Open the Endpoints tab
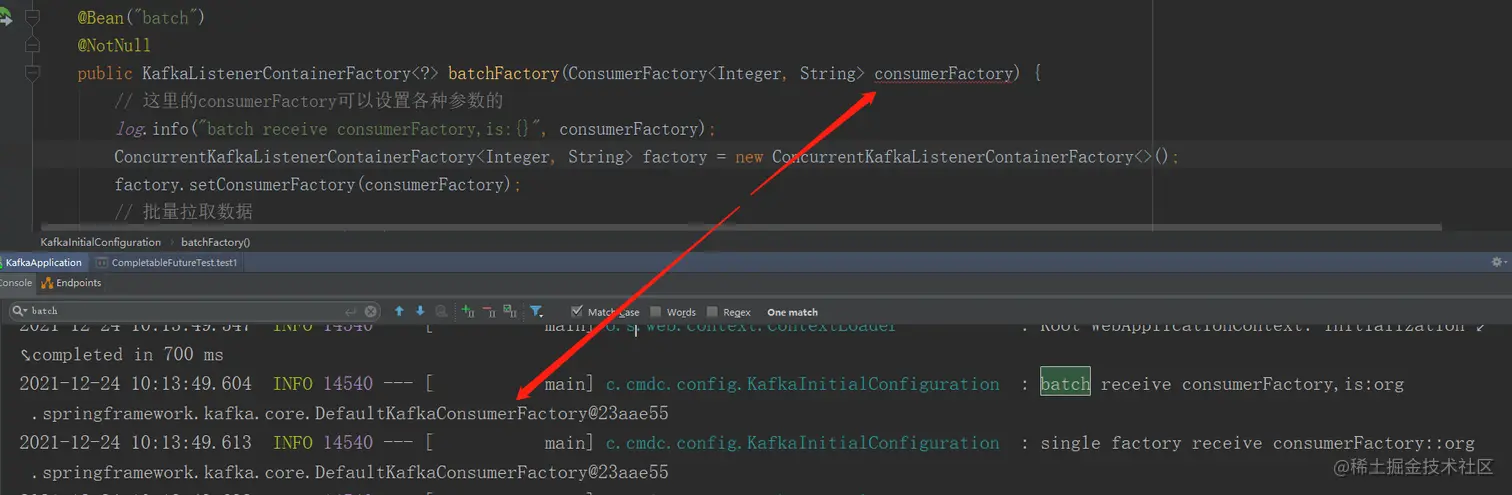This screenshot has width=1512, height=495. (x=71, y=283)
